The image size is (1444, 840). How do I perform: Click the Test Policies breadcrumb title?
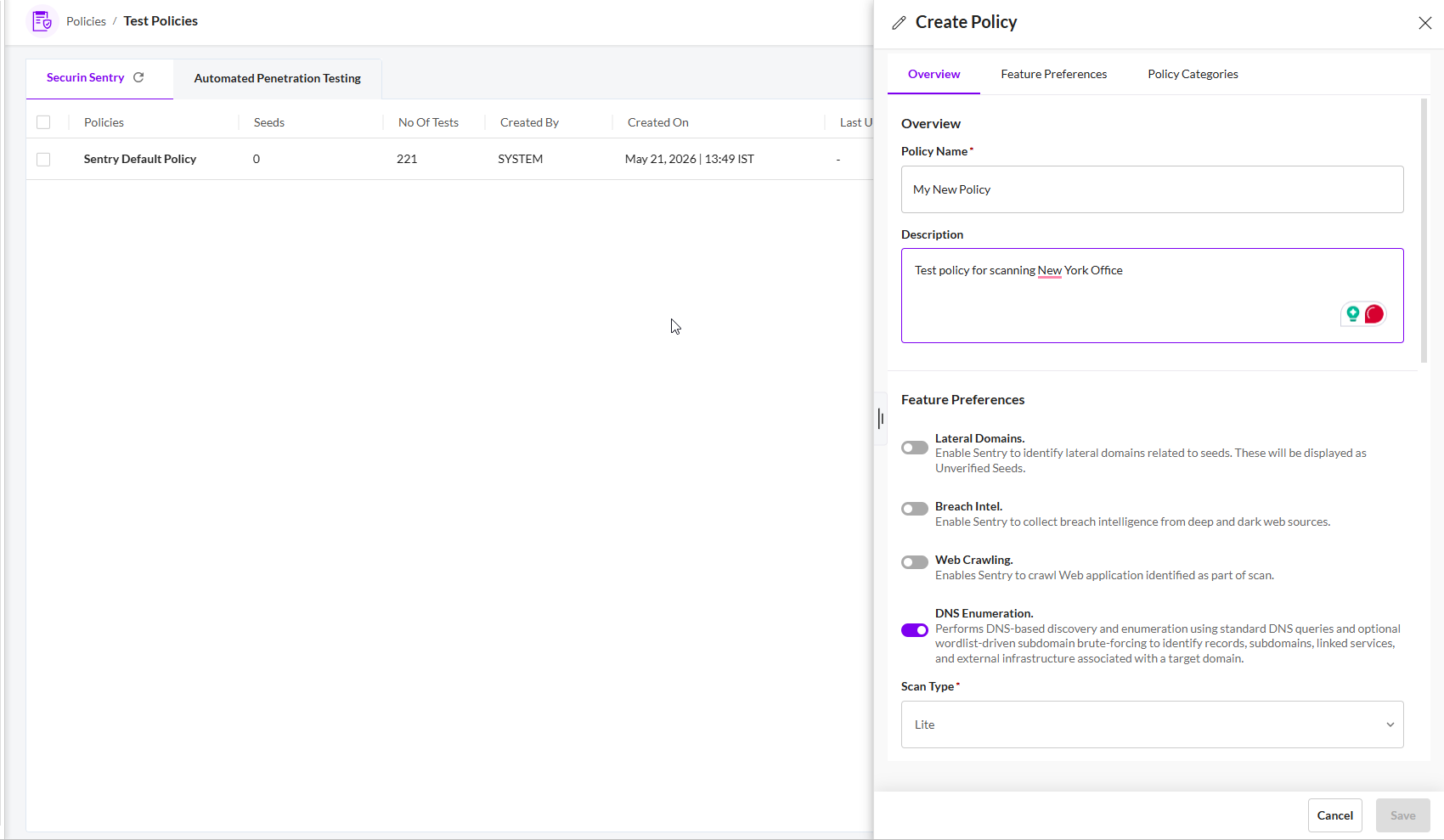click(x=161, y=21)
